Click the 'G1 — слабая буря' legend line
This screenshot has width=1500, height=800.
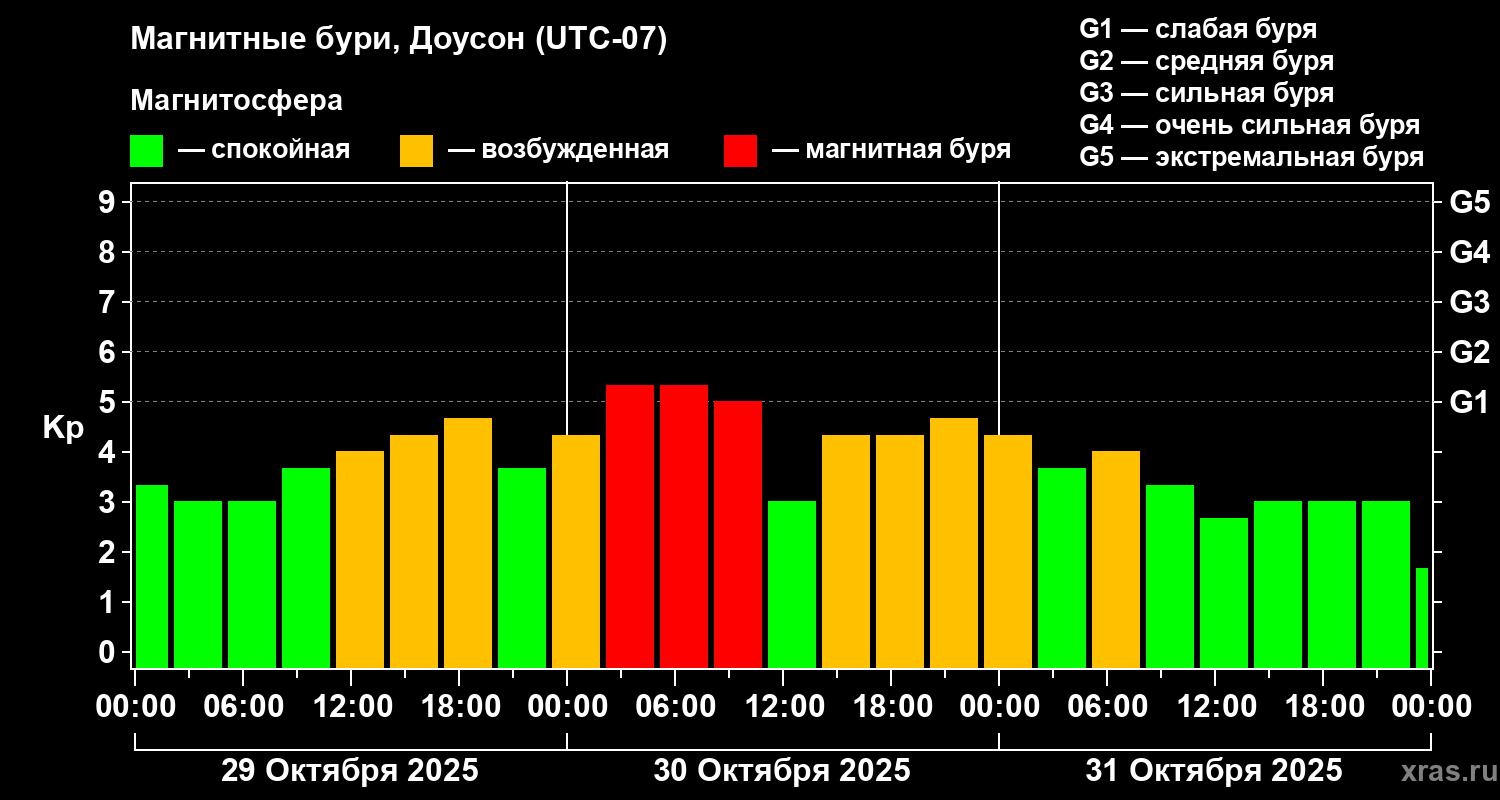pyautogui.click(x=1198, y=29)
